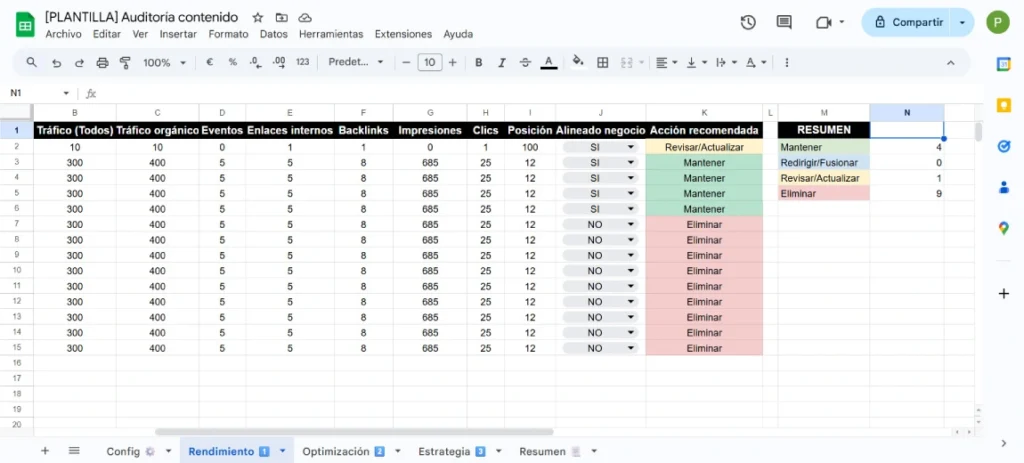The height and width of the screenshot is (463, 1024).
Task: Click the font size input field
Action: click(429, 63)
